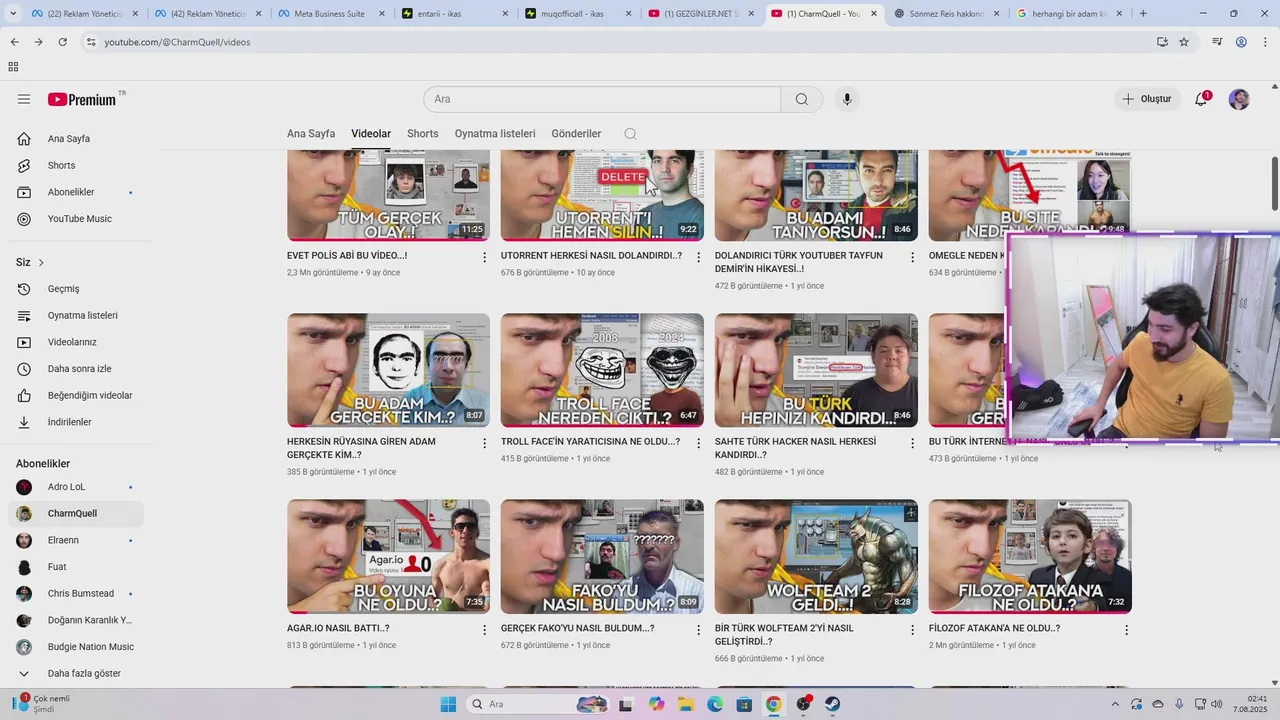Open more options for EVET POLİS ABİ video
1280x720 pixels.
(484, 257)
